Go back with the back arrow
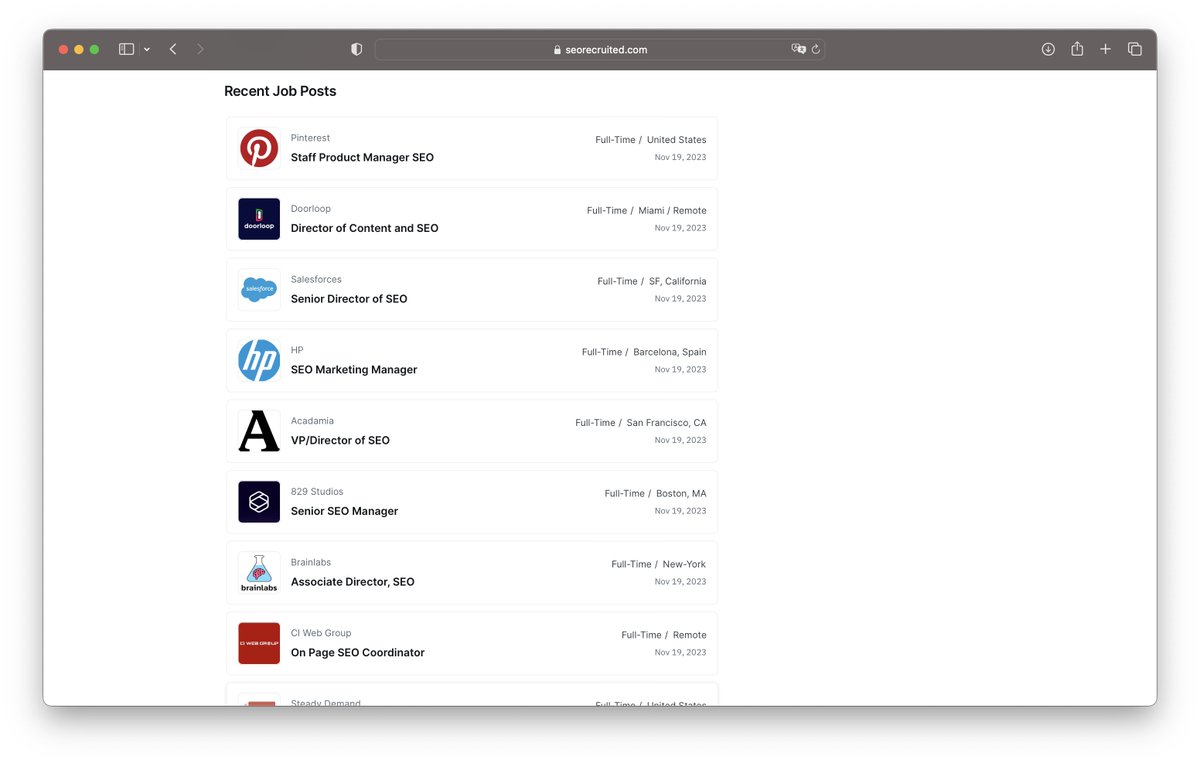1200x763 pixels. [x=173, y=49]
